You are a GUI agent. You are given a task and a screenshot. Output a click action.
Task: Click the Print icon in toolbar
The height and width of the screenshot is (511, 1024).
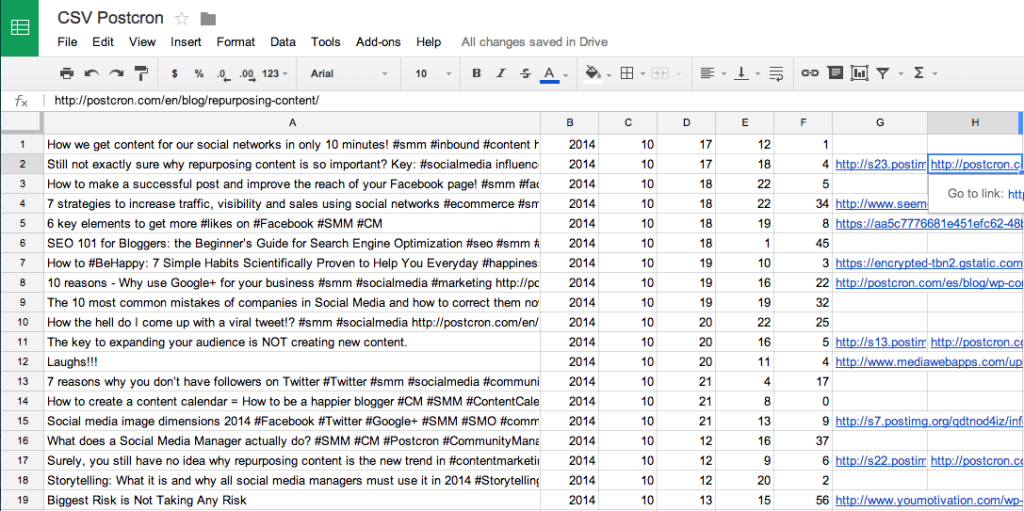pyautogui.click(x=67, y=73)
